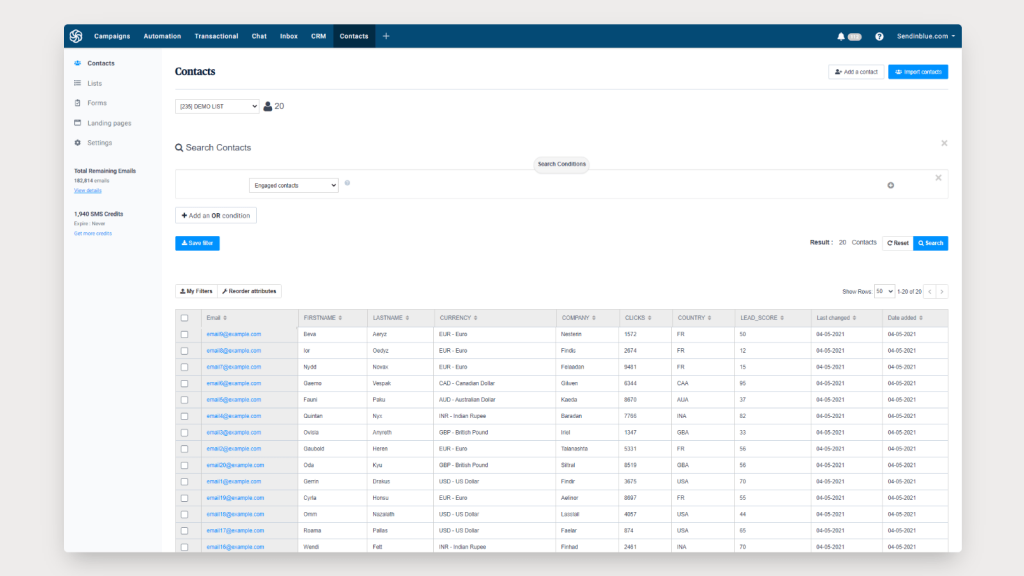Image resolution: width=1024 pixels, height=576 pixels.
Task: Click the info icon next to Engaged contacts
Action: pyautogui.click(x=347, y=183)
